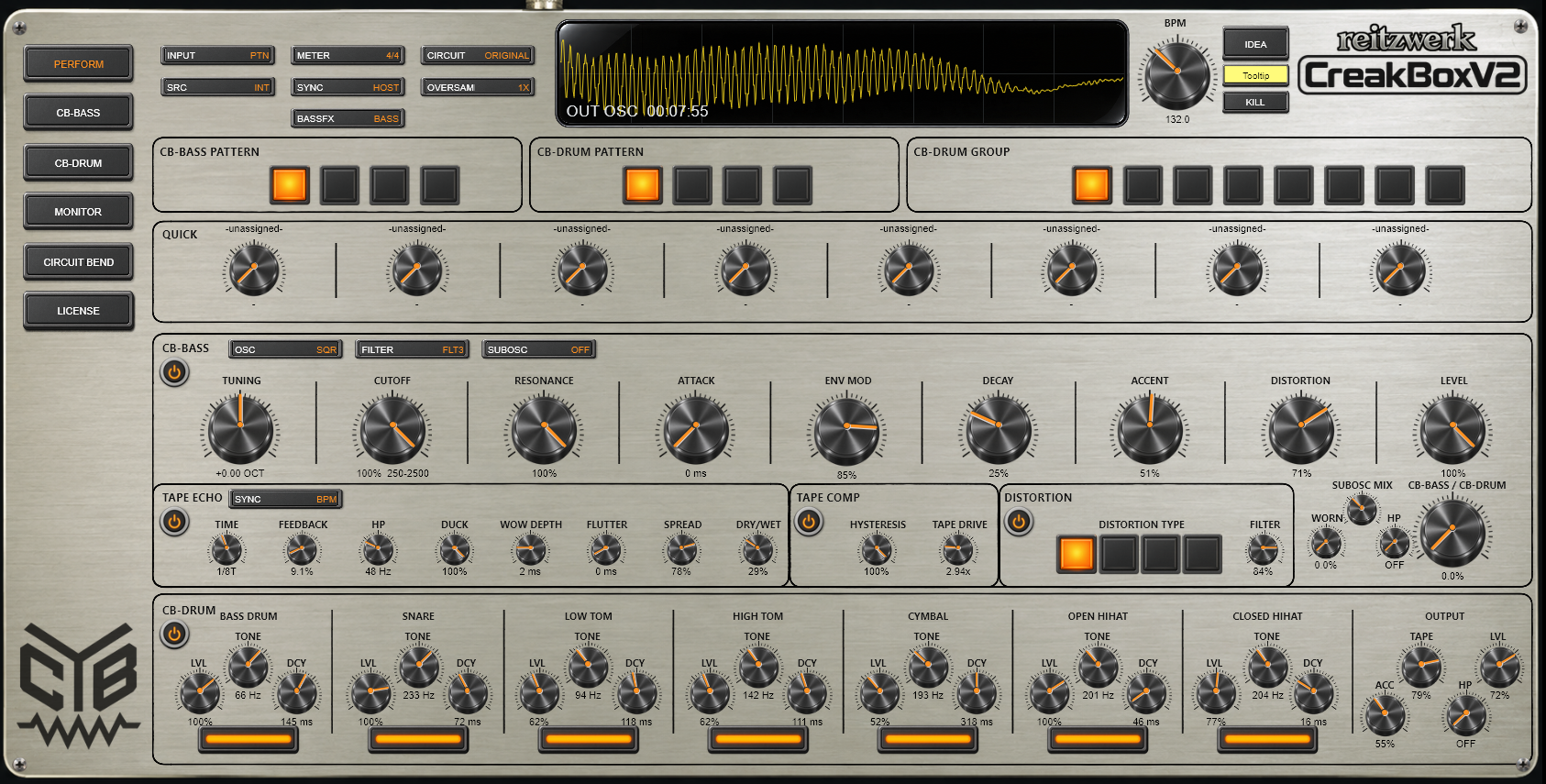Open the SYNC HOST selector

[348, 87]
